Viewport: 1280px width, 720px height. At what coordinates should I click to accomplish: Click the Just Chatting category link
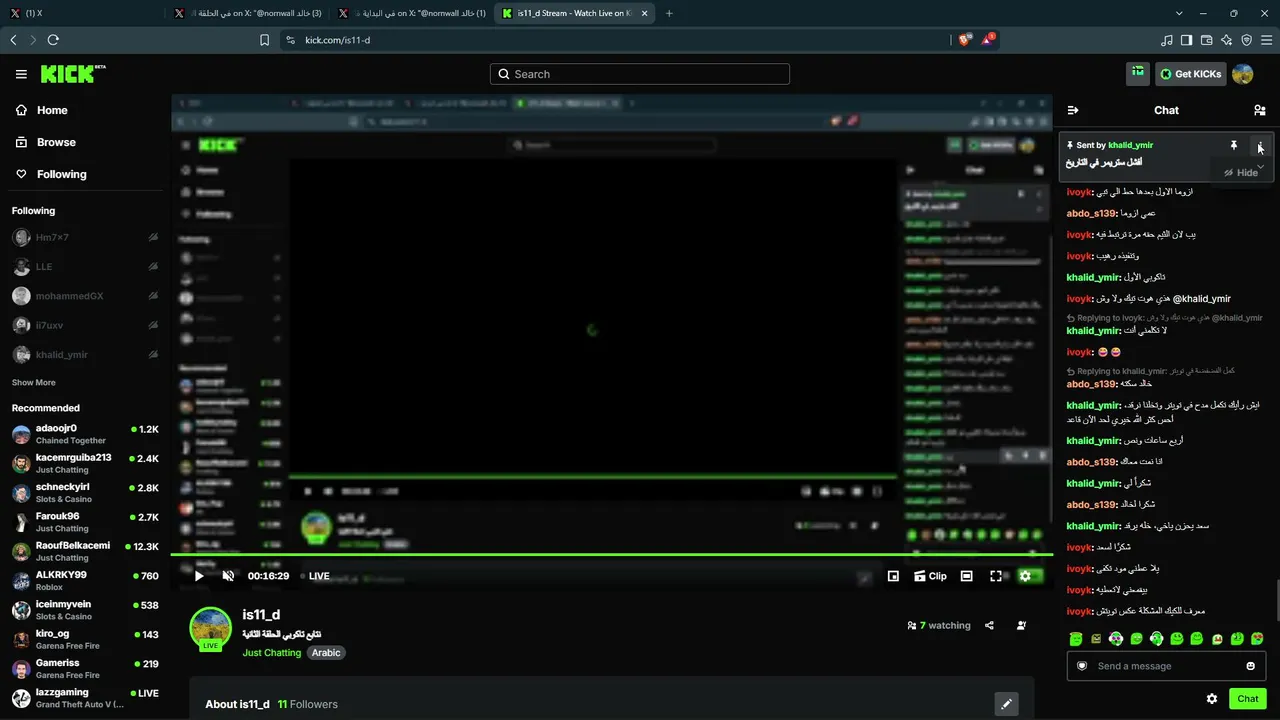(x=271, y=653)
